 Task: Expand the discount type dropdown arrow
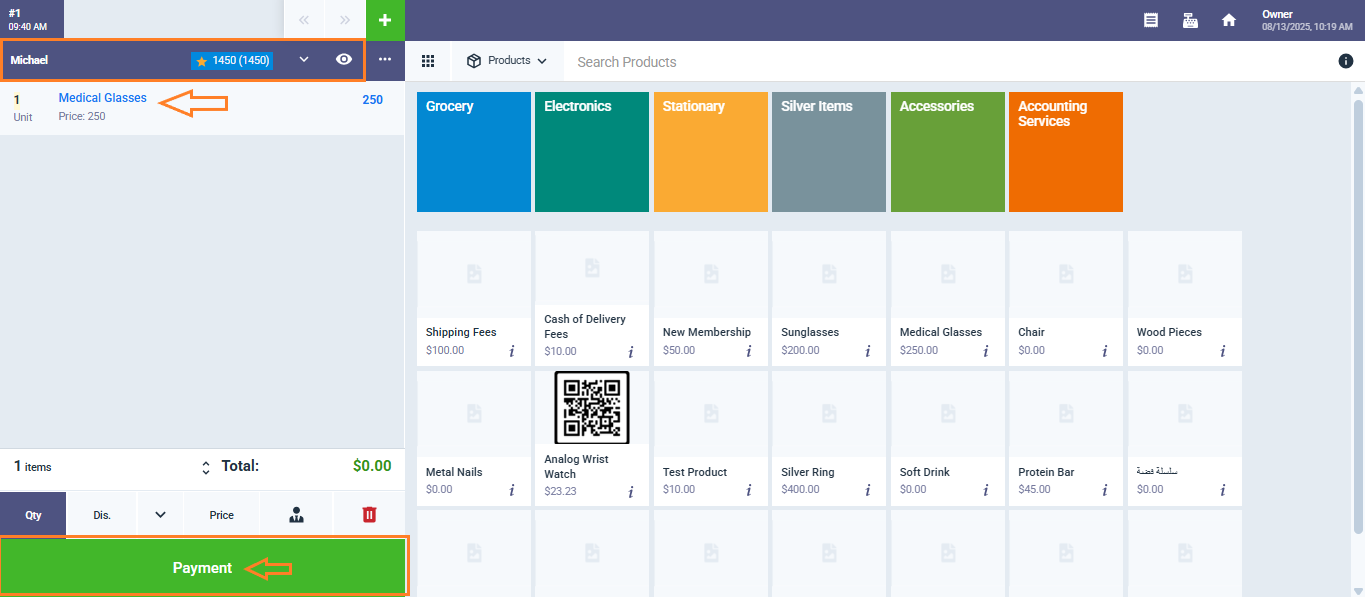click(x=160, y=515)
